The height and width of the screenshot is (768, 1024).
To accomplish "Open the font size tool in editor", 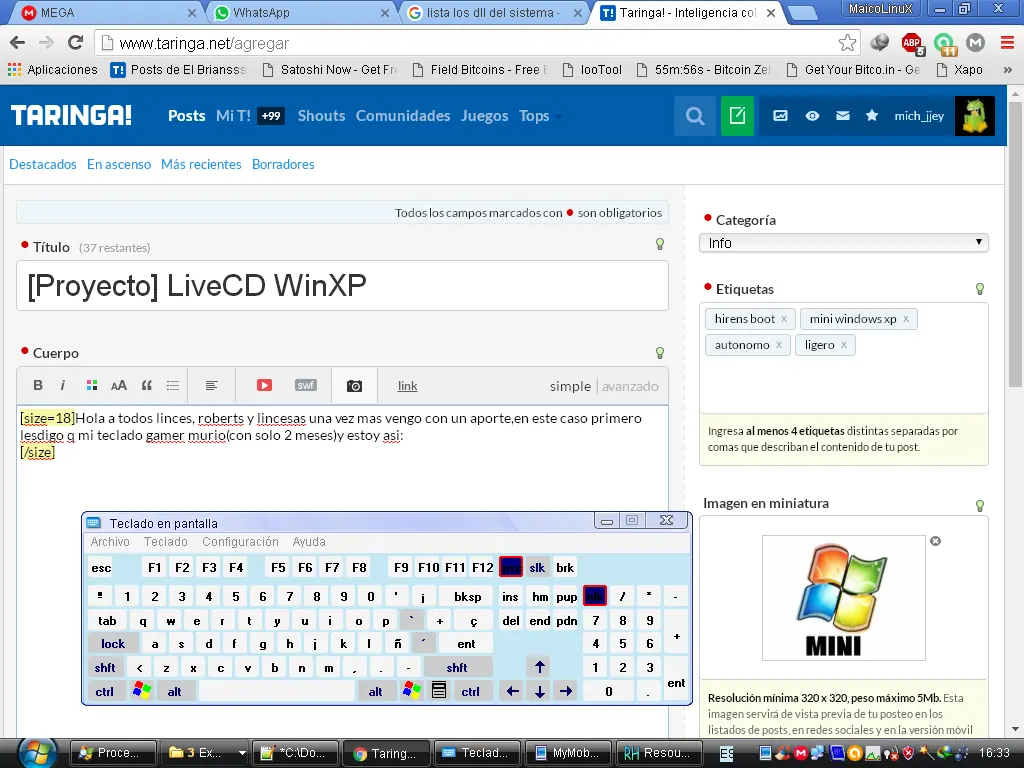I will pos(119,385).
